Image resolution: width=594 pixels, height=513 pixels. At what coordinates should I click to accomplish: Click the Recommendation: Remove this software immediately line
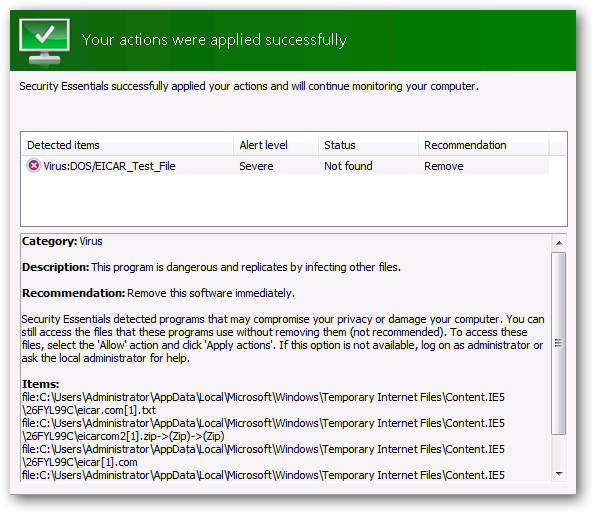(158, 293)
